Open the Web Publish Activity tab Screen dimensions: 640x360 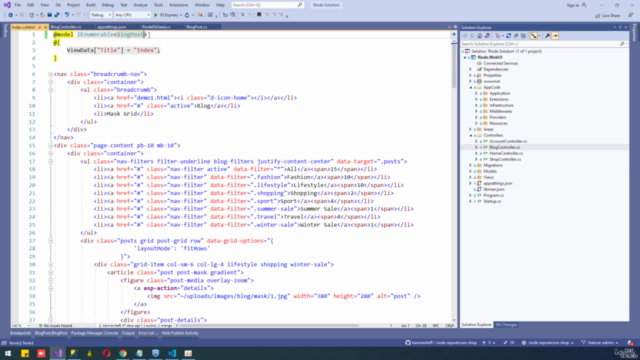click(x=180, y=333)
